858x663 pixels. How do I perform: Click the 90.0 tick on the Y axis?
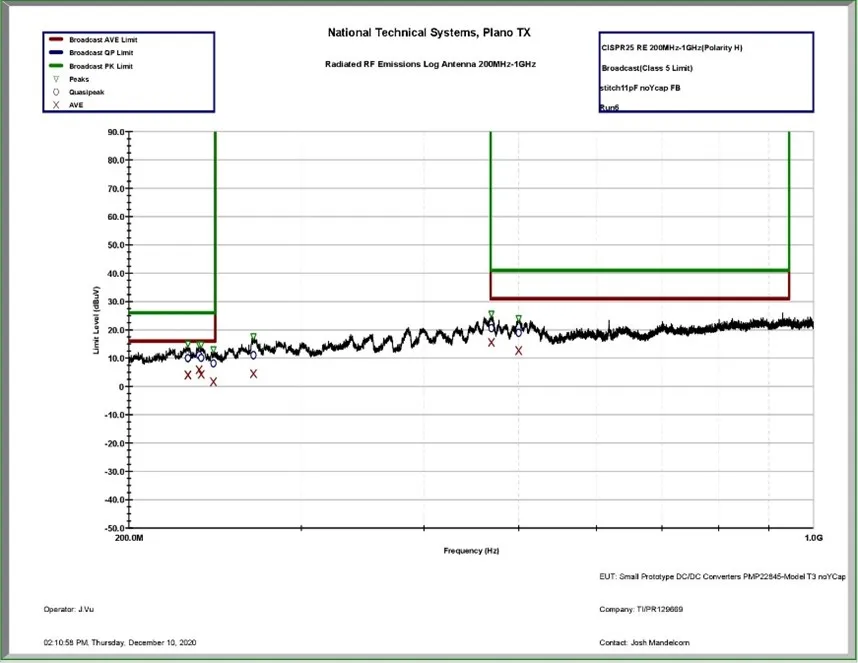[x=115, y=132]
